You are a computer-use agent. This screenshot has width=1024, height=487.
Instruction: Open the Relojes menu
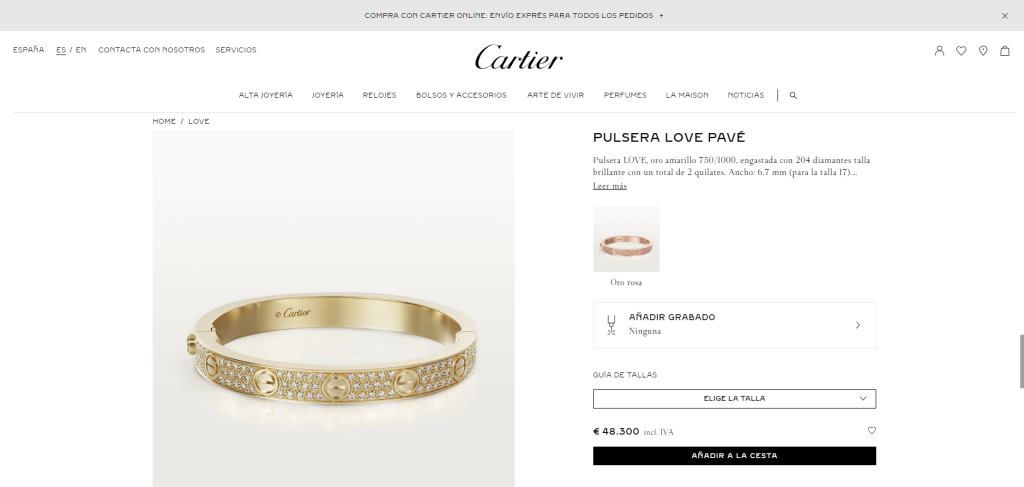click(379, 95)
